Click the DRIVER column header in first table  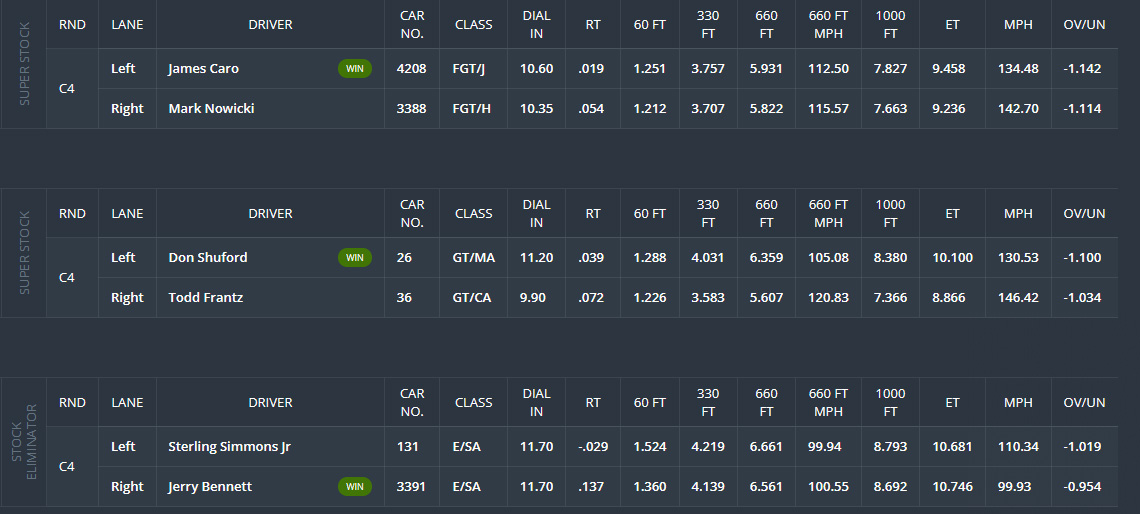[270, 25]
